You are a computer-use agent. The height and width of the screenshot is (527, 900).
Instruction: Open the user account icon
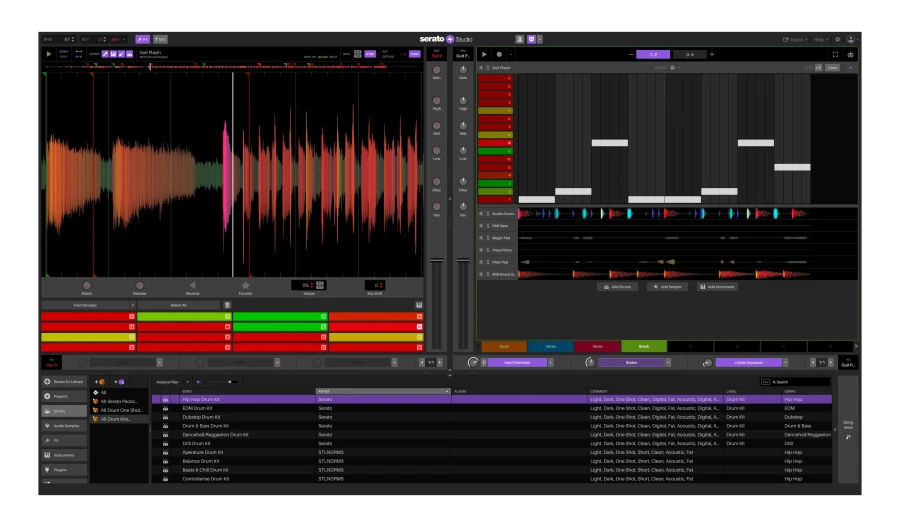tap(851, 40)
